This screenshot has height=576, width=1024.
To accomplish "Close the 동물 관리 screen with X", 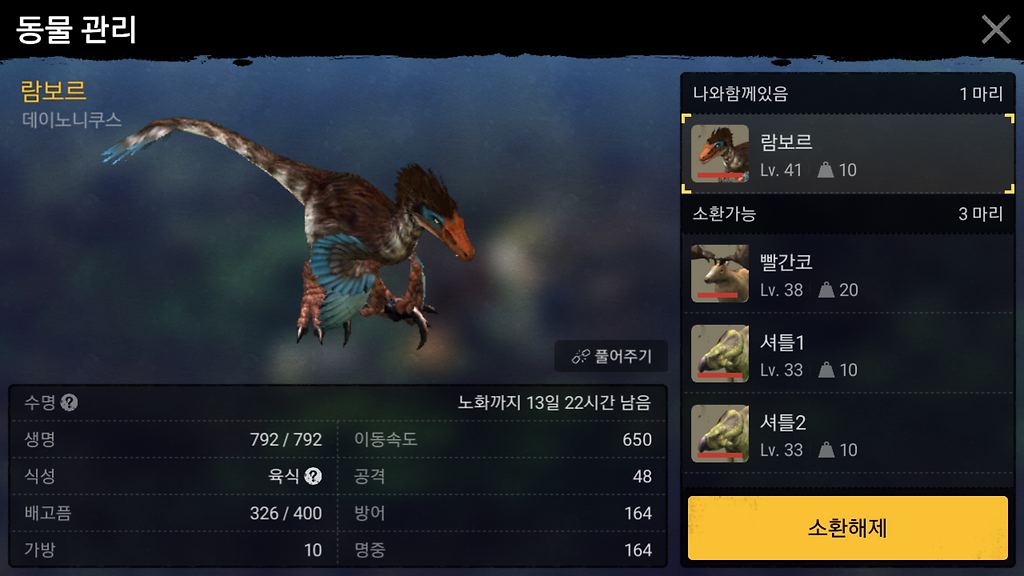I will click(996, 29).
